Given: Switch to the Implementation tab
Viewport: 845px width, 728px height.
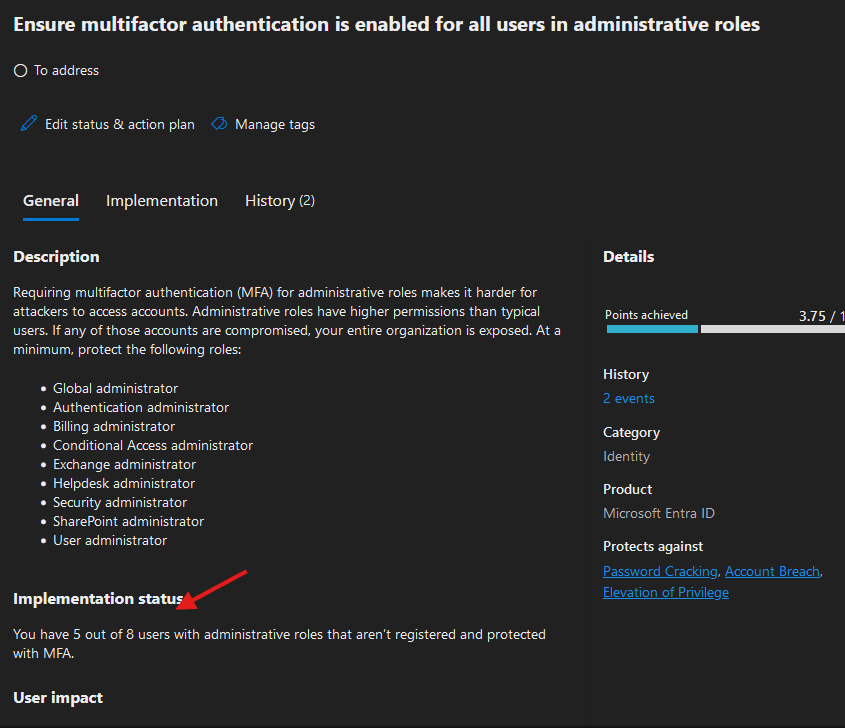Looking at the screenshot, I should (x=162, y=201).
